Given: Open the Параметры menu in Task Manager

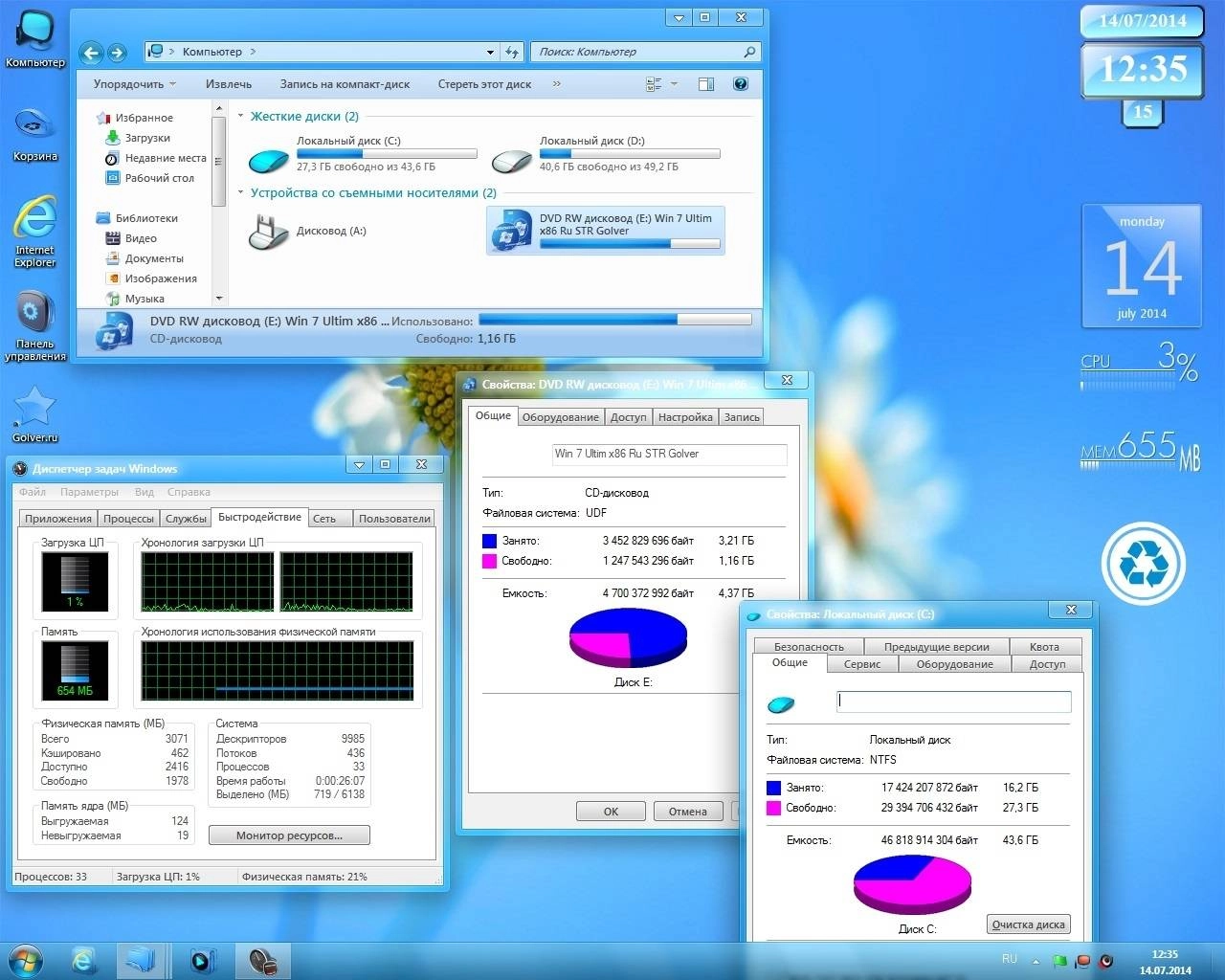Looking at the screenshot, I should tap(89, 492).
